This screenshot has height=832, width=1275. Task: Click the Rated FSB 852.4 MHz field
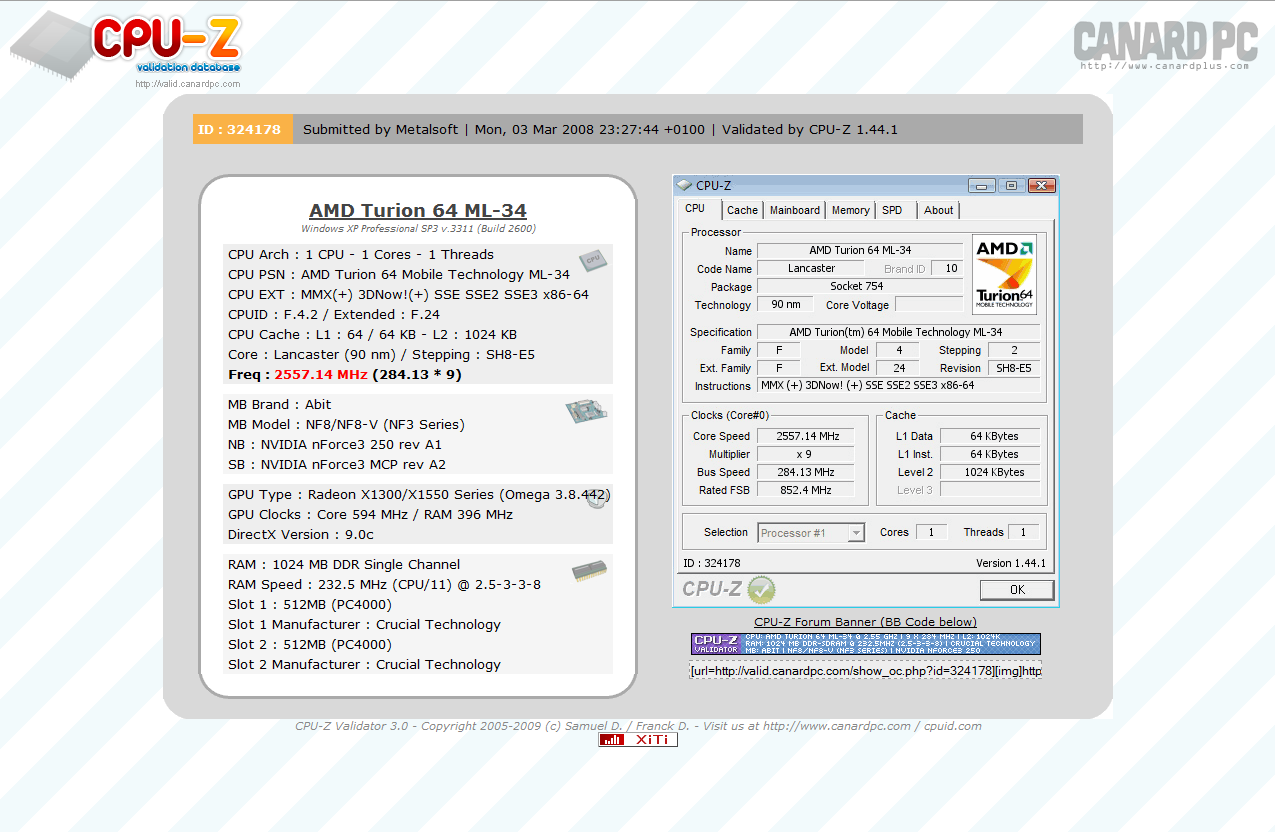point(804,490)
